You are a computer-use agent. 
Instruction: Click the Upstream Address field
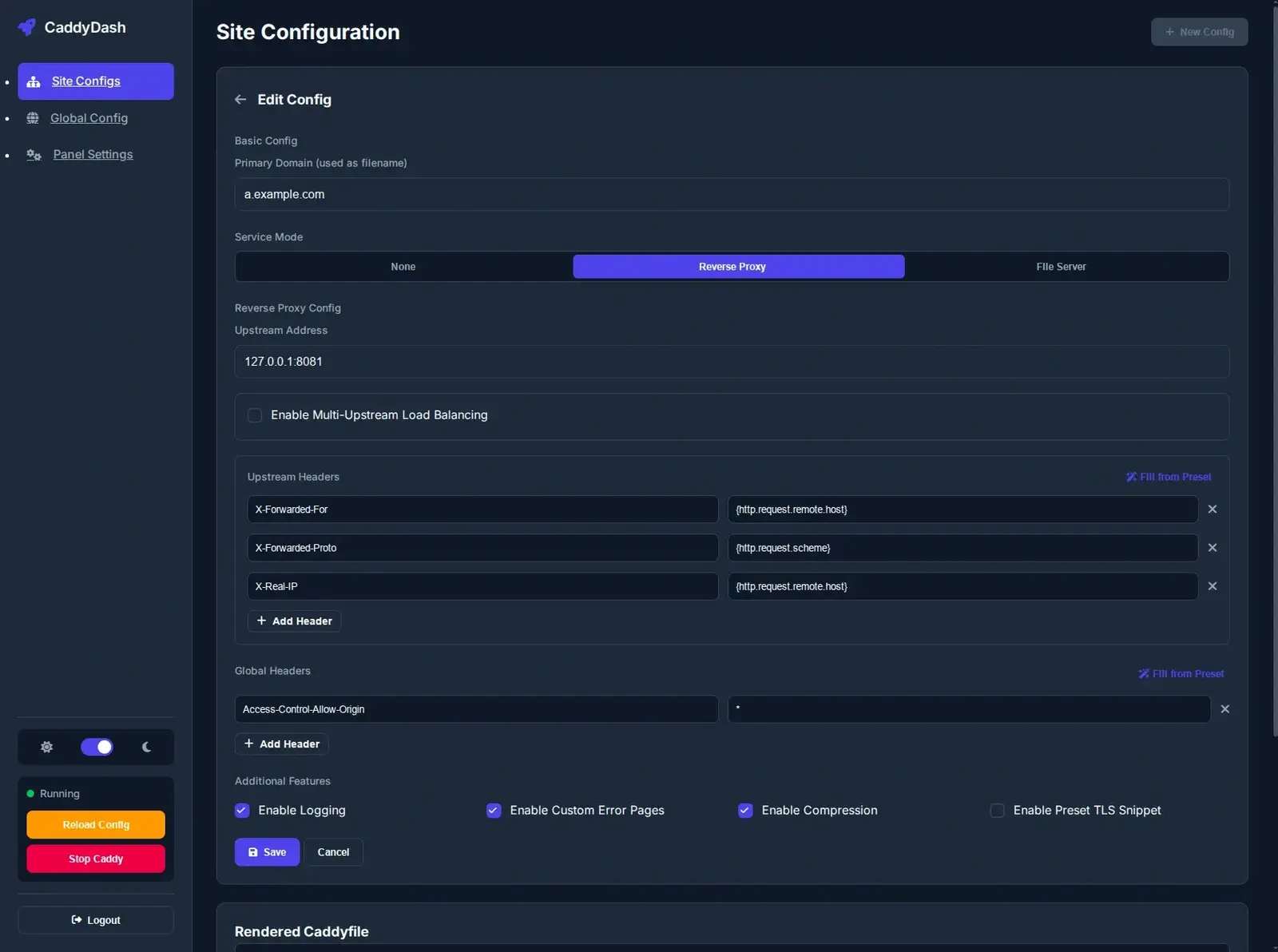[x=732, y=362]
